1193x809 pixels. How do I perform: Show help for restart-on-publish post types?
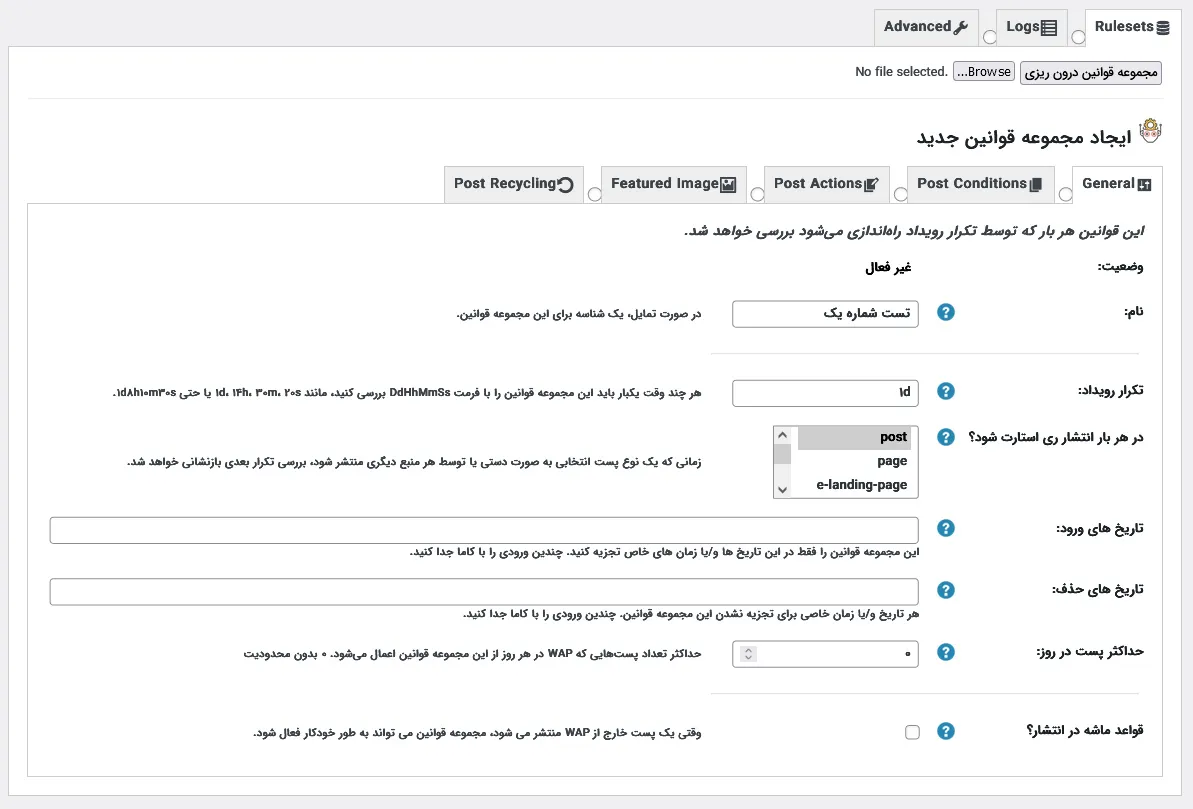tap(946, 438)
